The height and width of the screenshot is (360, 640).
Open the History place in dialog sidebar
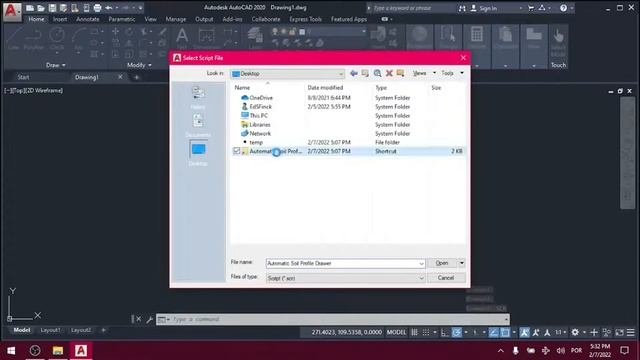pos(198,98)
